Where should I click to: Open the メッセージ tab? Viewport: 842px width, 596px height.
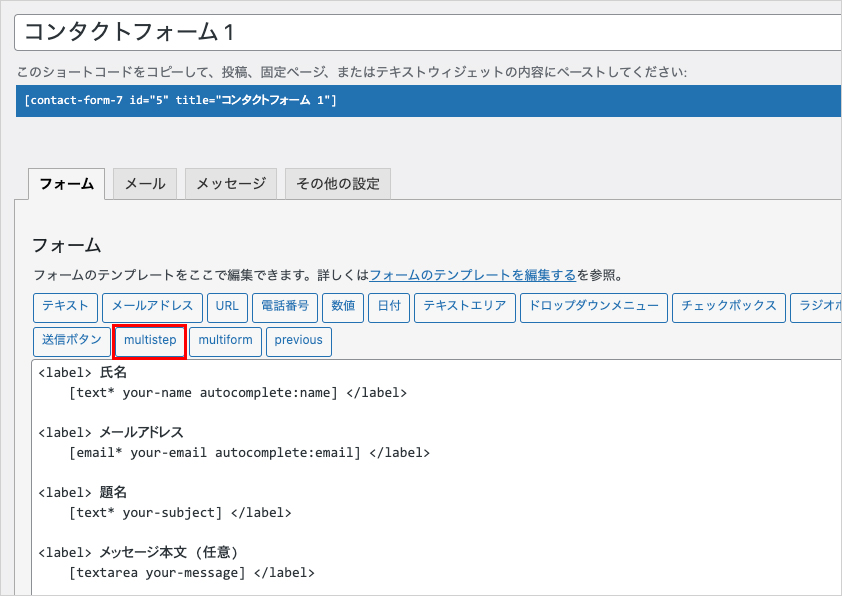pyautogui.click(x=231, y=184)
